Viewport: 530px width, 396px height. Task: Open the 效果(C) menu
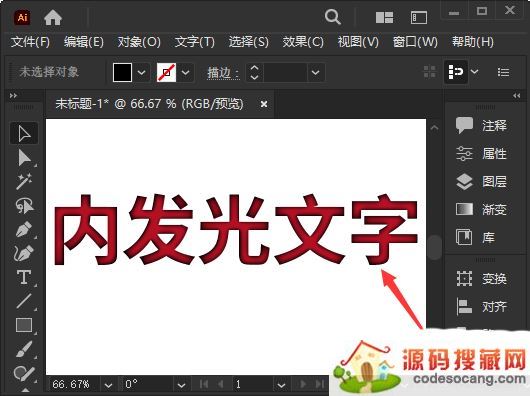303,42
